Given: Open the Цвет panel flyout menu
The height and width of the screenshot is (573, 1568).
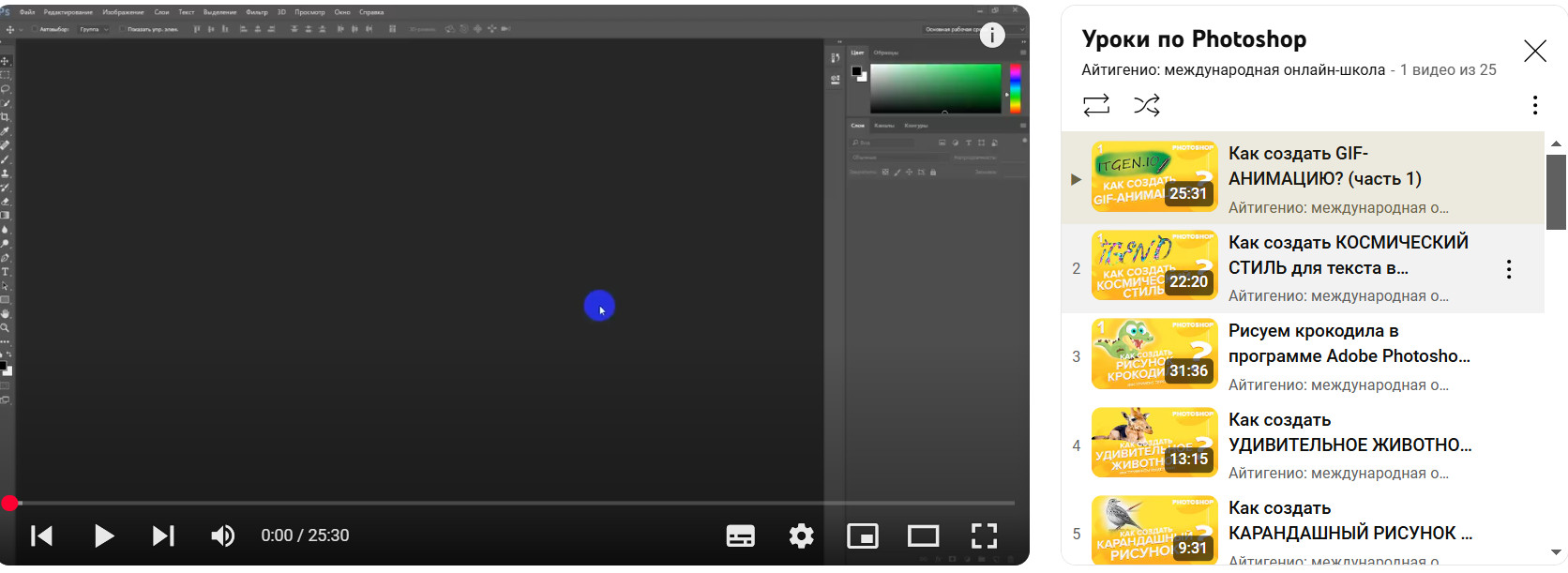Looking at the screenshot, I should tap(1023, 53).
